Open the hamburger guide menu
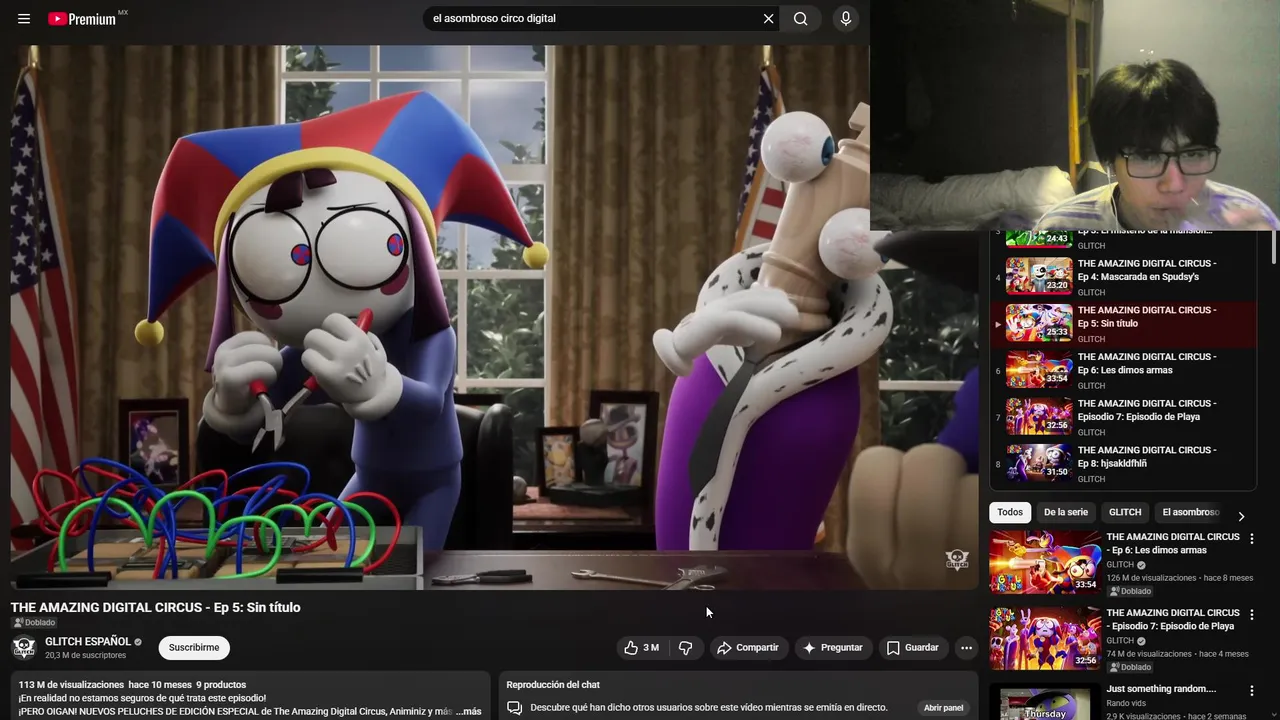Viewport: 1280px width, 720px height. tap(24, 19)
